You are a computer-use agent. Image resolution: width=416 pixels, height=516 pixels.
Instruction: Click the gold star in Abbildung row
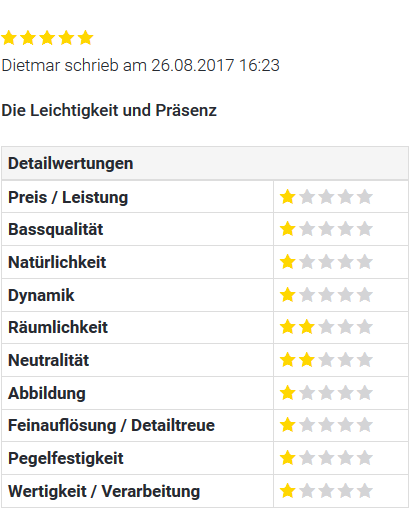(x=288, y=392)
